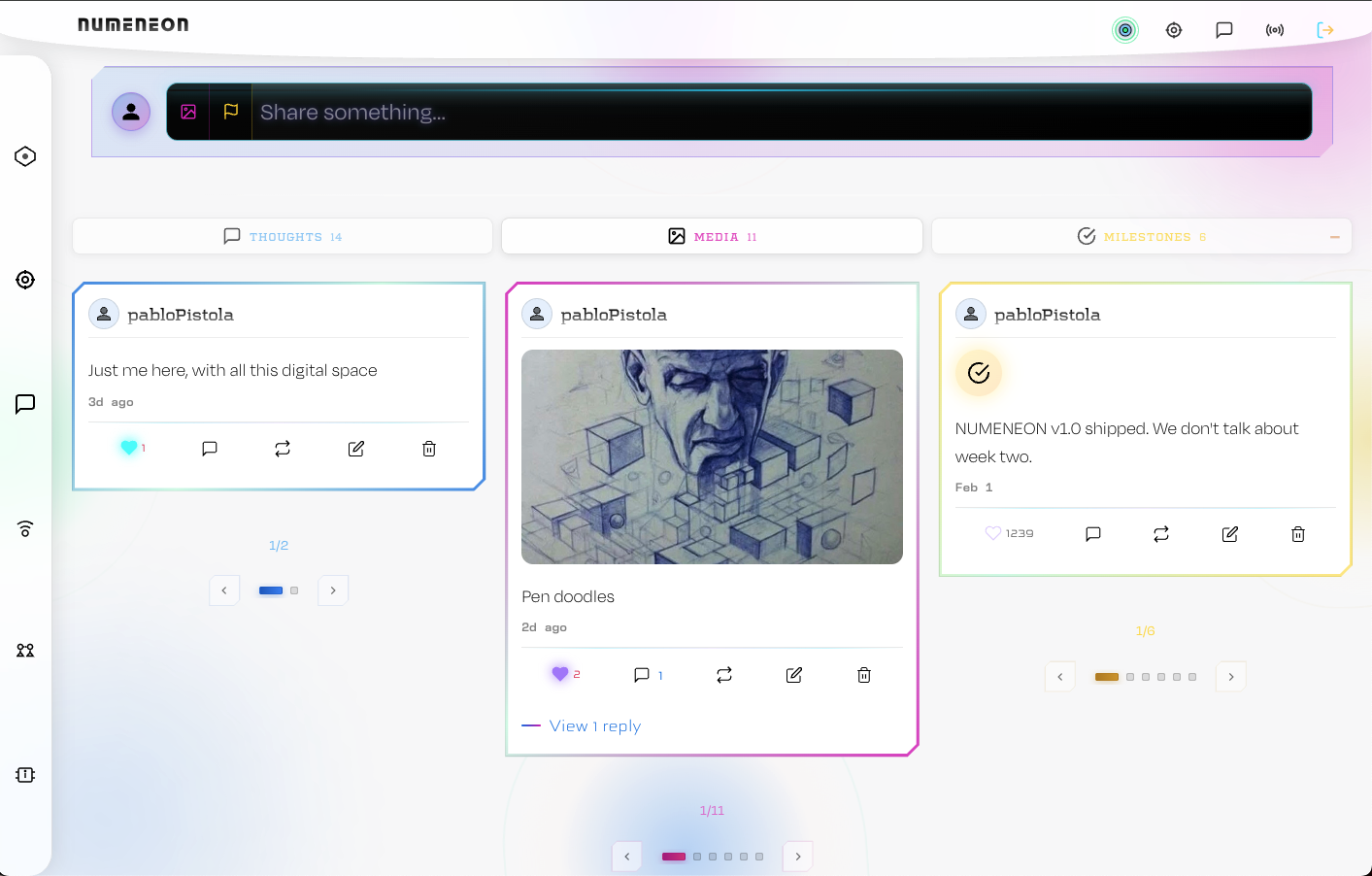Click the image upload icon in composer
The width and height of the screenshot is (1372, 876).
pyautogui.click(x=188, y=112)
